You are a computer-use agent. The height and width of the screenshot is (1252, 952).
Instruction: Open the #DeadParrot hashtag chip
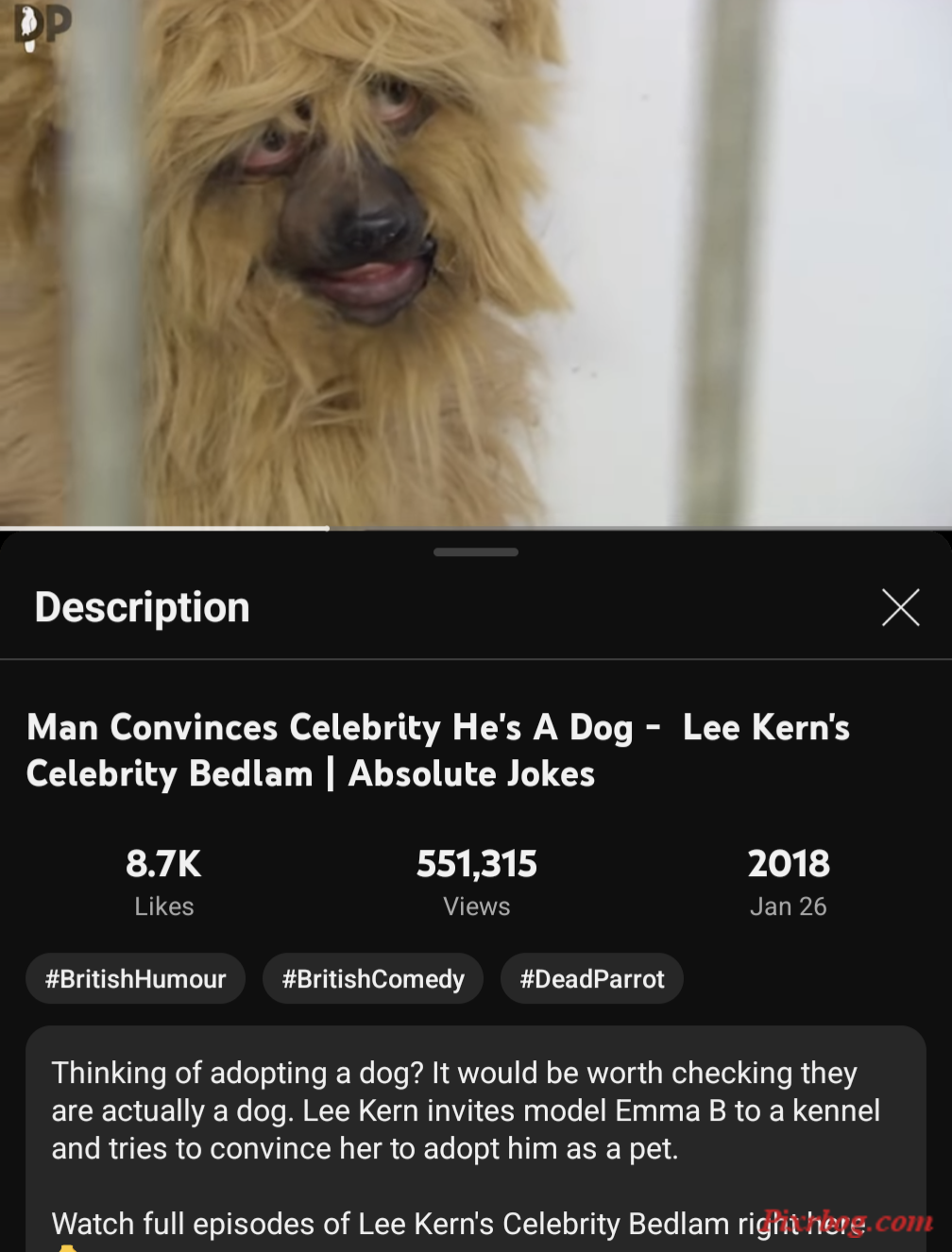click(x=592, y=979)
